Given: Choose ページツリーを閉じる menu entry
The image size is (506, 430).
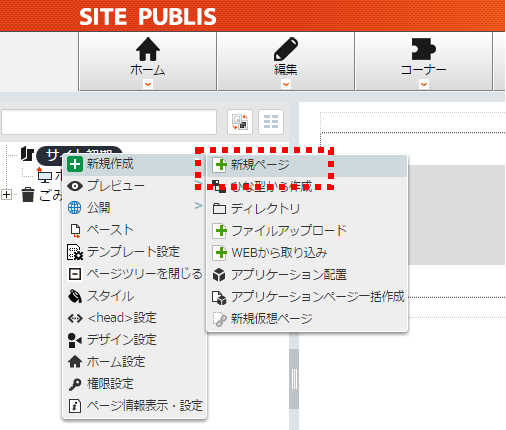Looking at the screenshot, I should 134,274.
